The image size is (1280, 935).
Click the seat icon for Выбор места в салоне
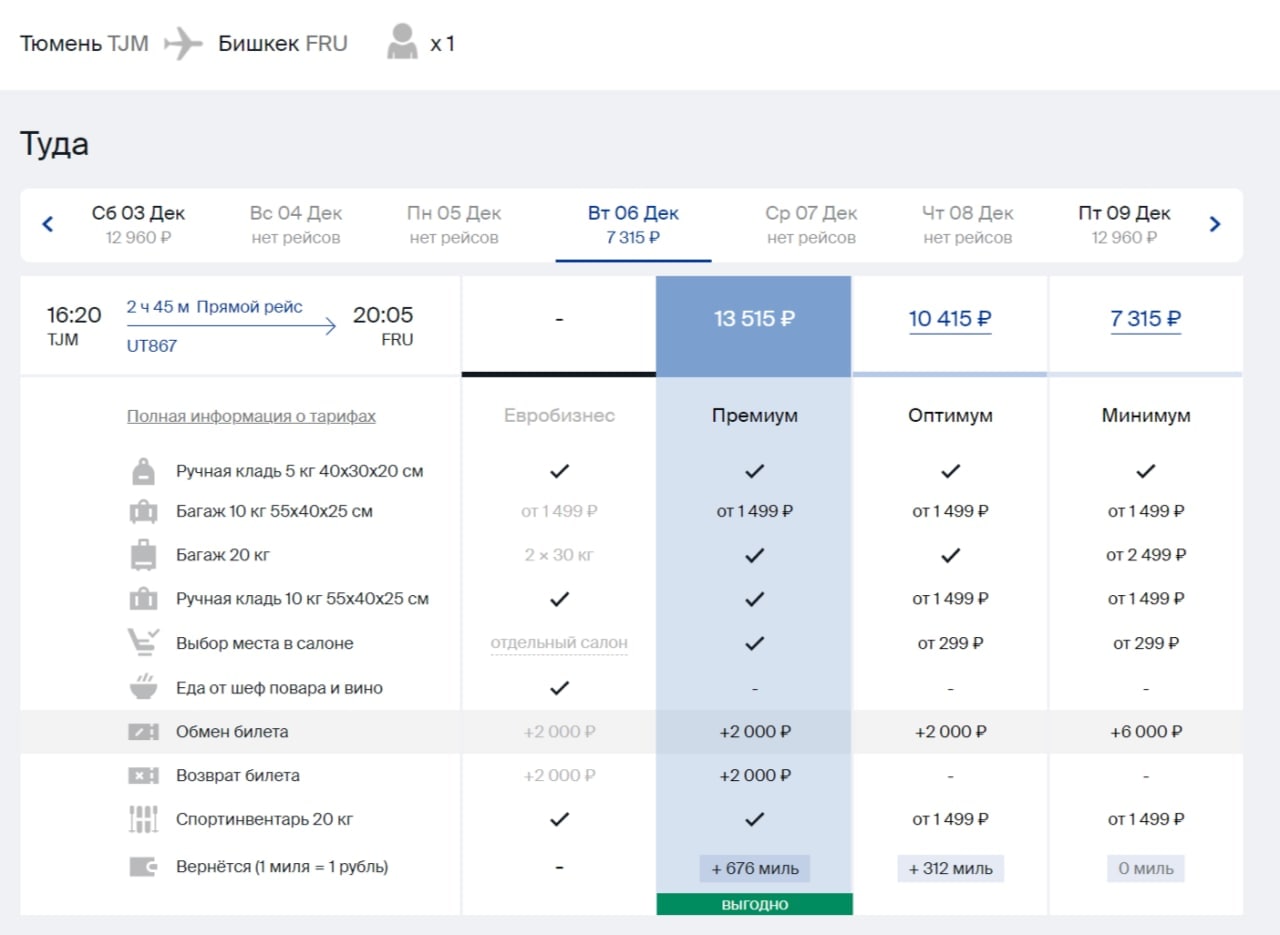144,643
